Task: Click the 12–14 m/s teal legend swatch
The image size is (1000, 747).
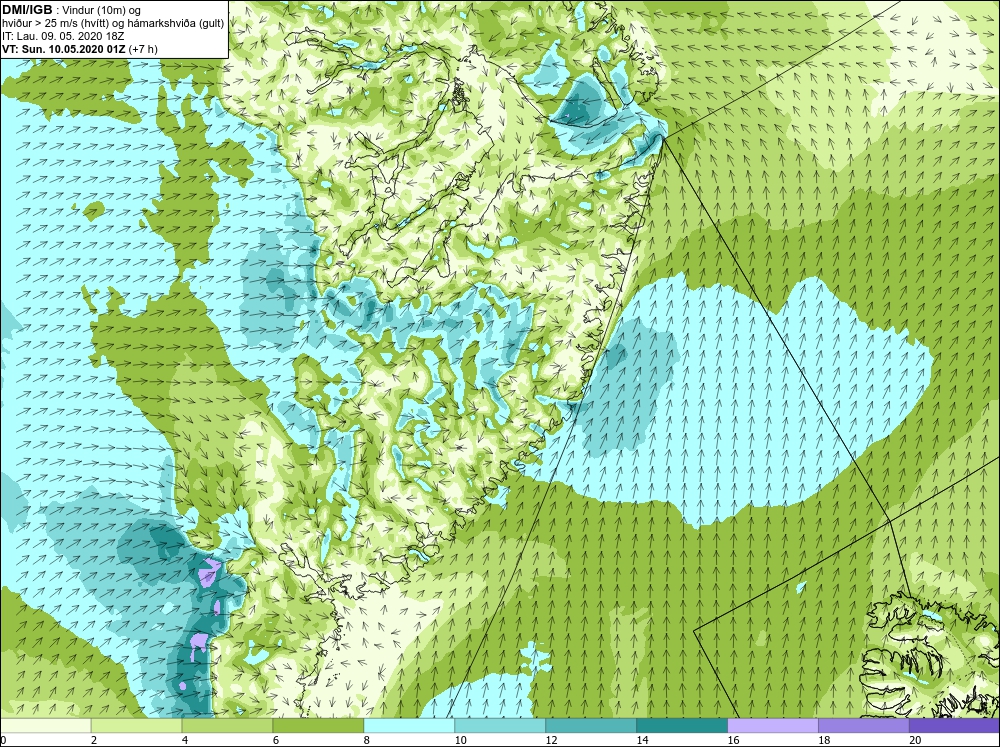Action: tap(591, 725)
